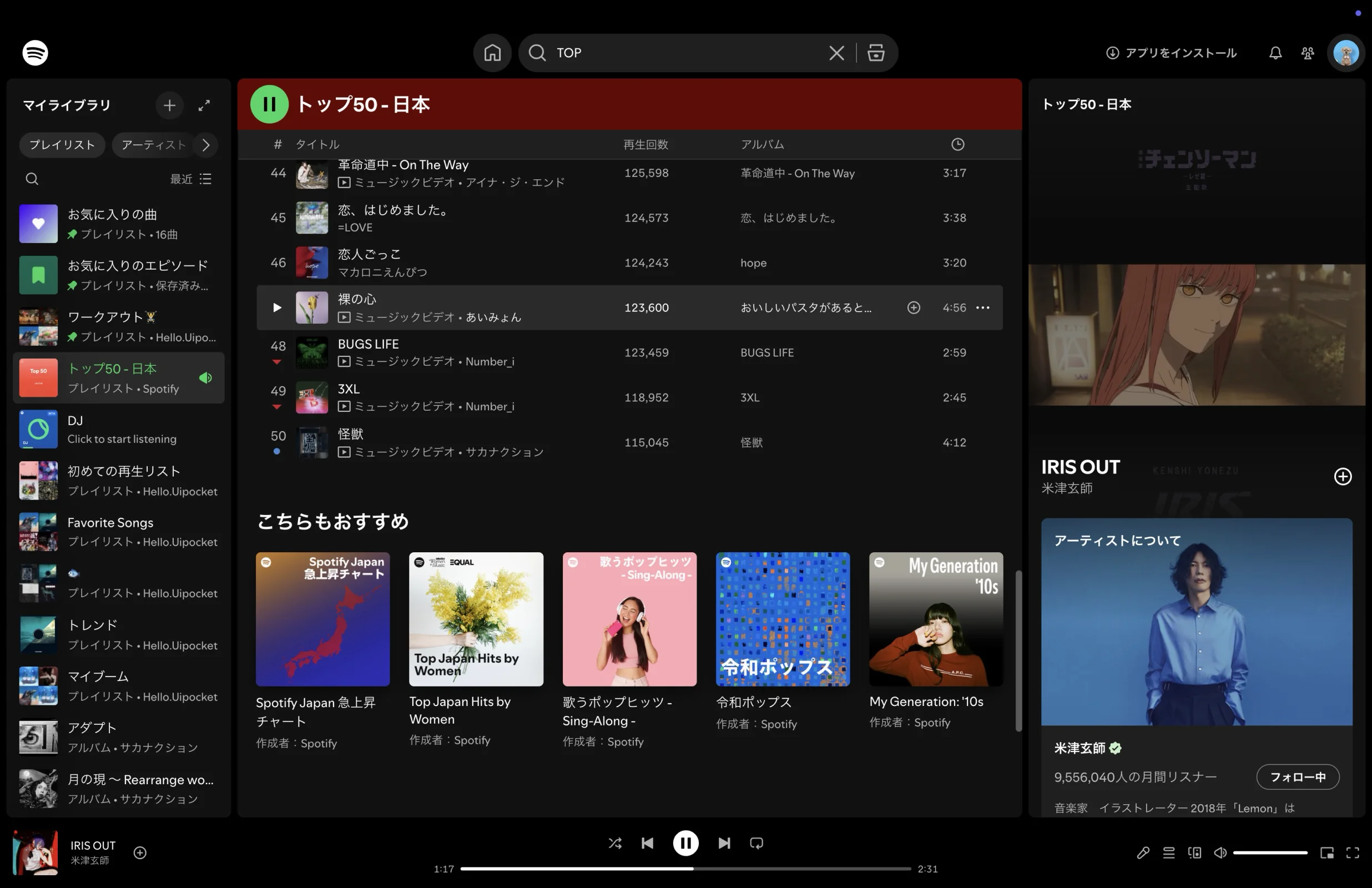
Task: Sort by アルバム column header
Action: click(x=762, y=144)
